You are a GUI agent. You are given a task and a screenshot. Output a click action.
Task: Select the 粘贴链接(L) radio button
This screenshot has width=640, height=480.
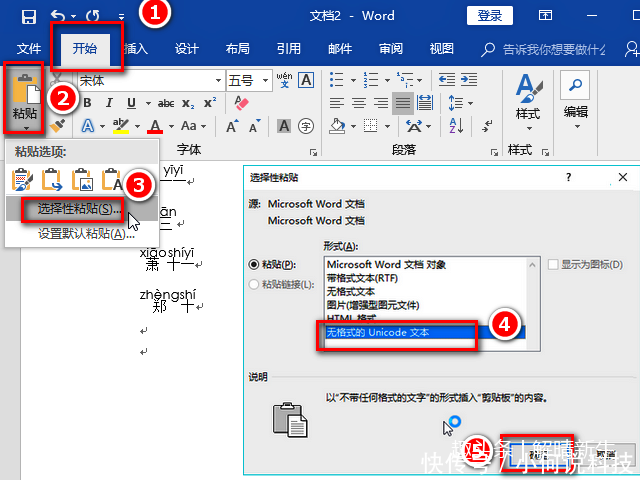[253, 284]
